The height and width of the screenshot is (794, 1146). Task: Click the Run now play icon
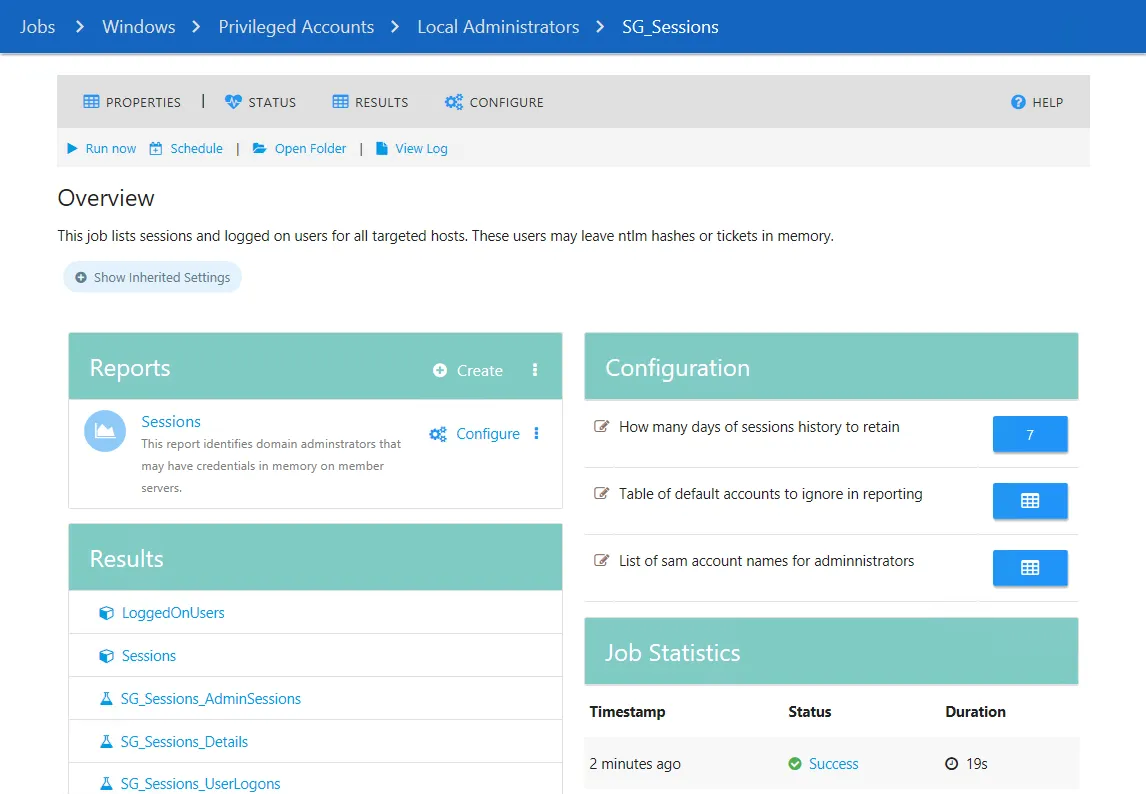click(x=72, y=148)
